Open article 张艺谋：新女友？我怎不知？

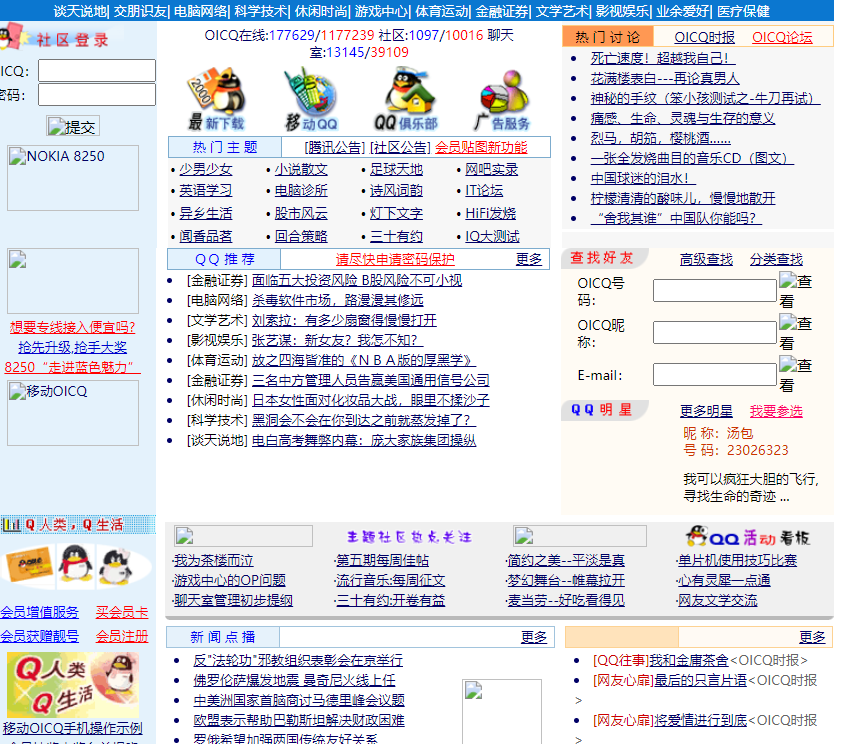pyautogui.click(x=337, y=341)
